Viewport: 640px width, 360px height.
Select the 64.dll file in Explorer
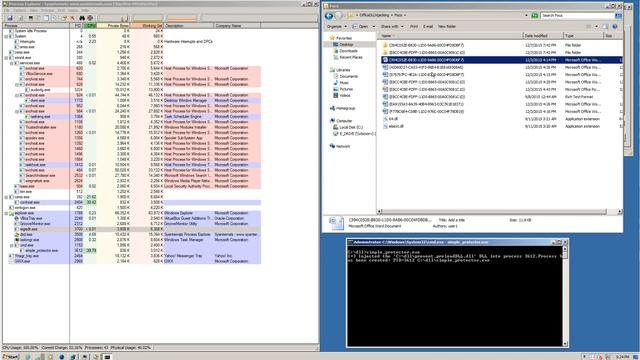click(502, 119)
